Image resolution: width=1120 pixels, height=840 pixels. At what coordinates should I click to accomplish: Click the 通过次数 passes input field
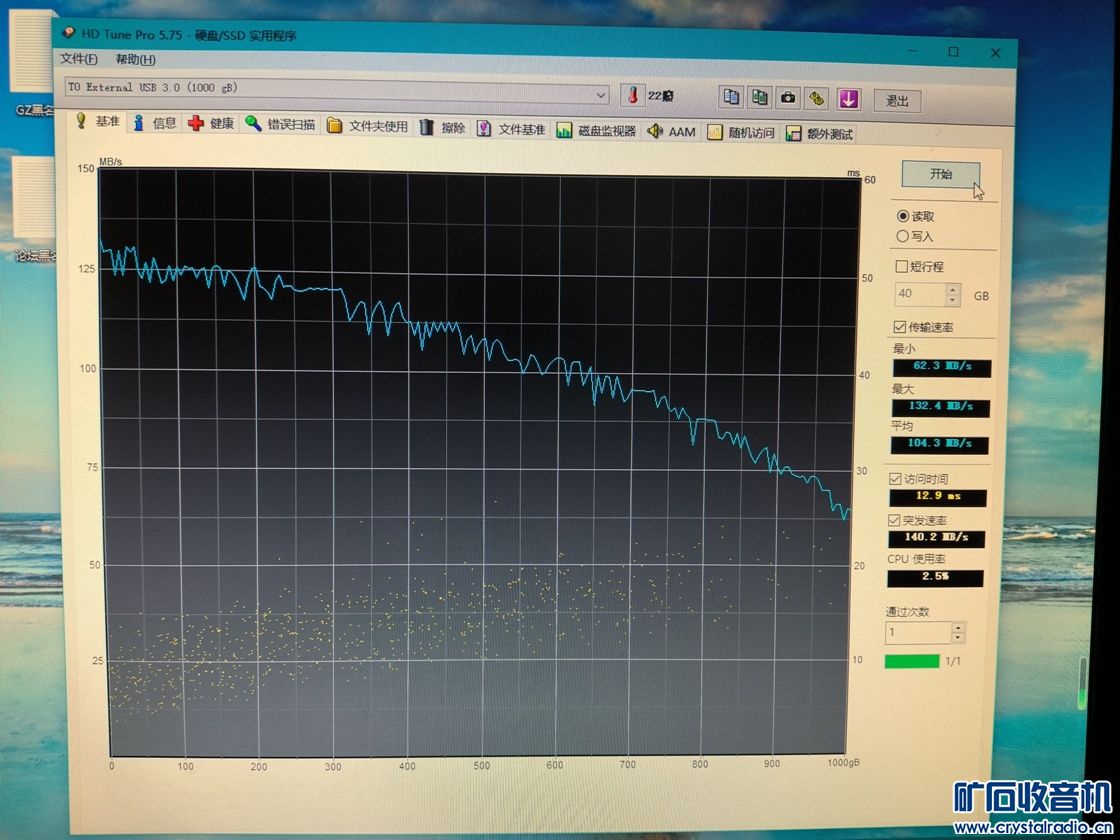pos(919,632)
